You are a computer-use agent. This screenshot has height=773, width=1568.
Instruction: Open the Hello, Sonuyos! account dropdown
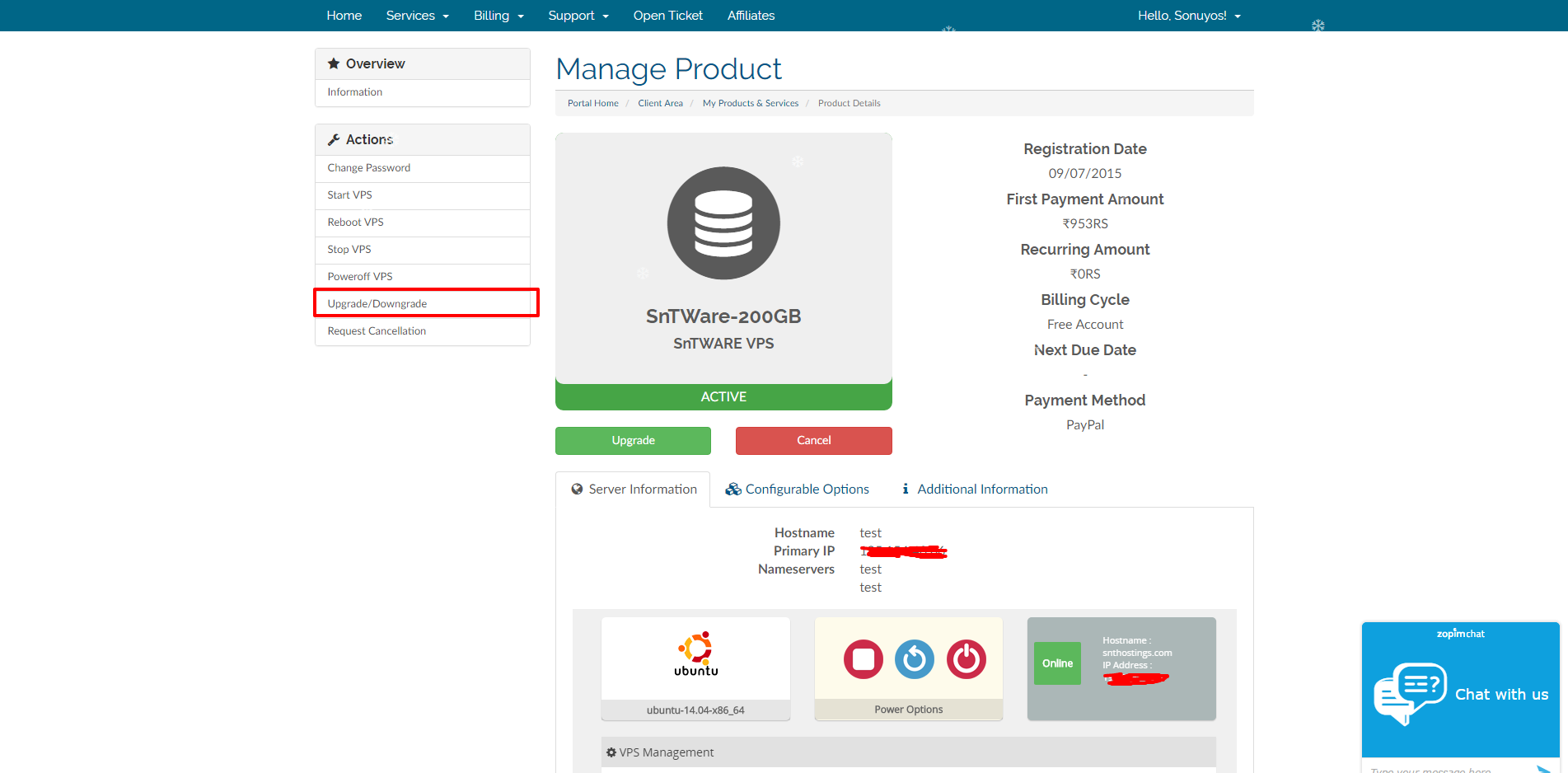click(x=1190, y=16)
